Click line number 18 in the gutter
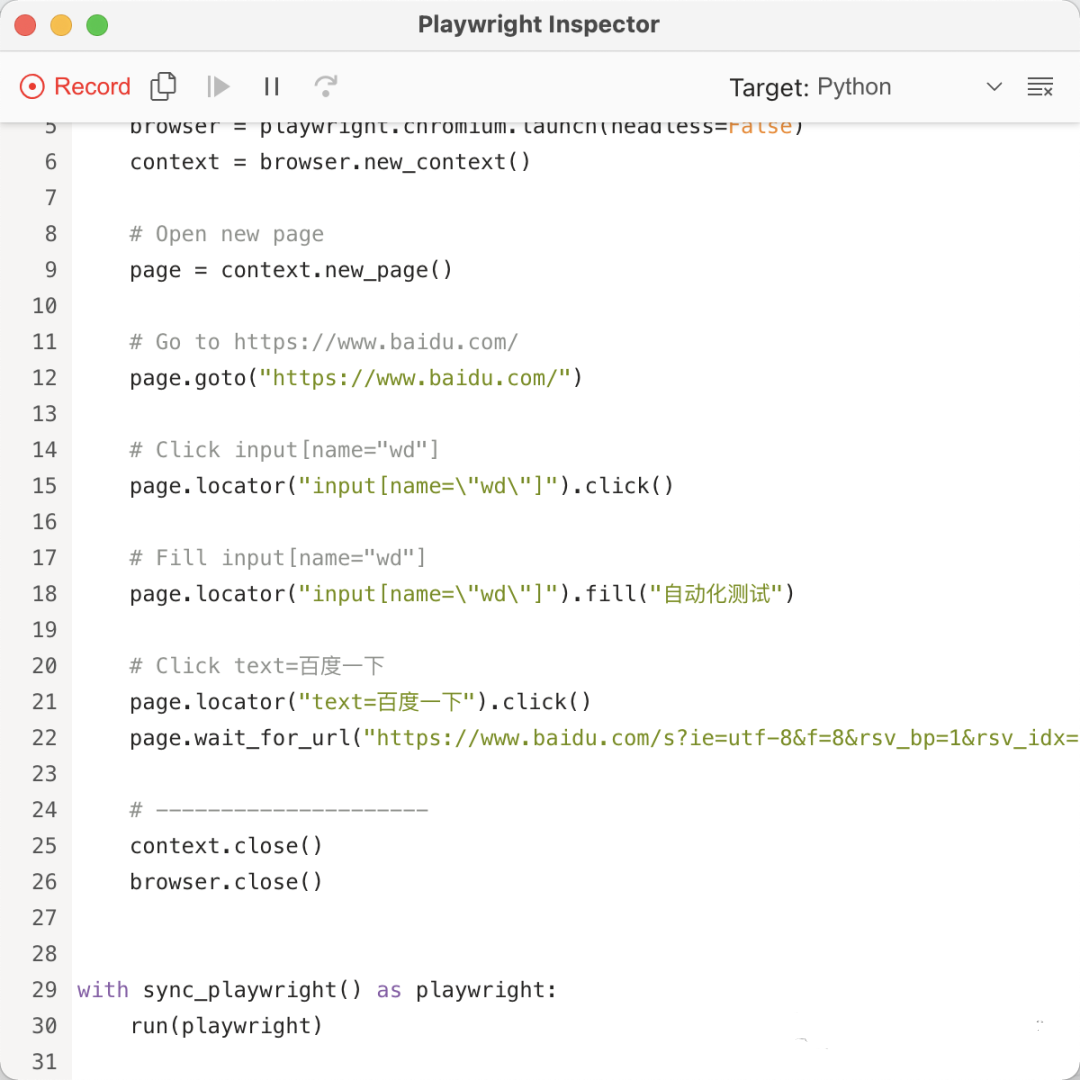 45,594
